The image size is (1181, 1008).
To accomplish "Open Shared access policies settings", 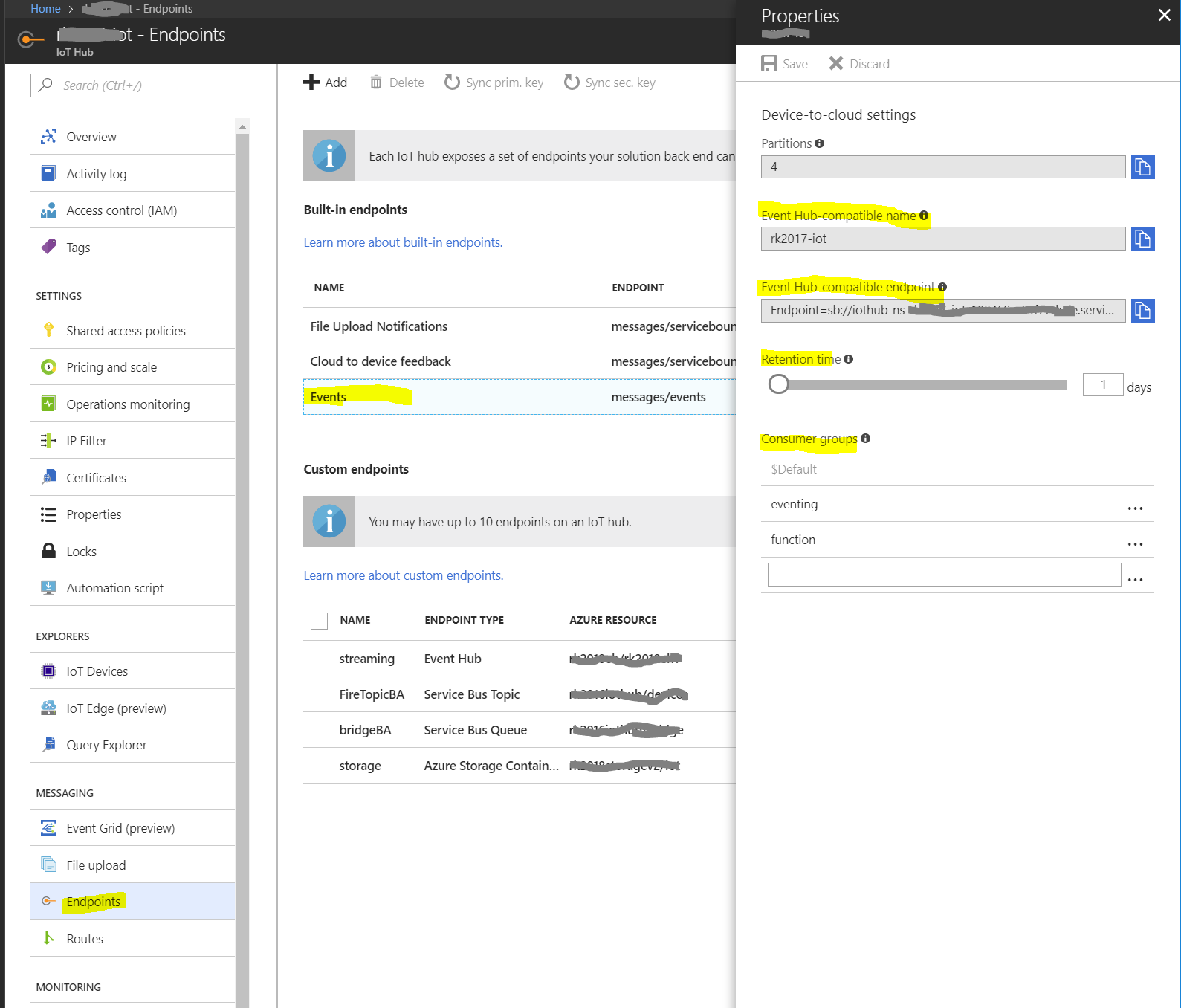I will (x=132, y=330).
